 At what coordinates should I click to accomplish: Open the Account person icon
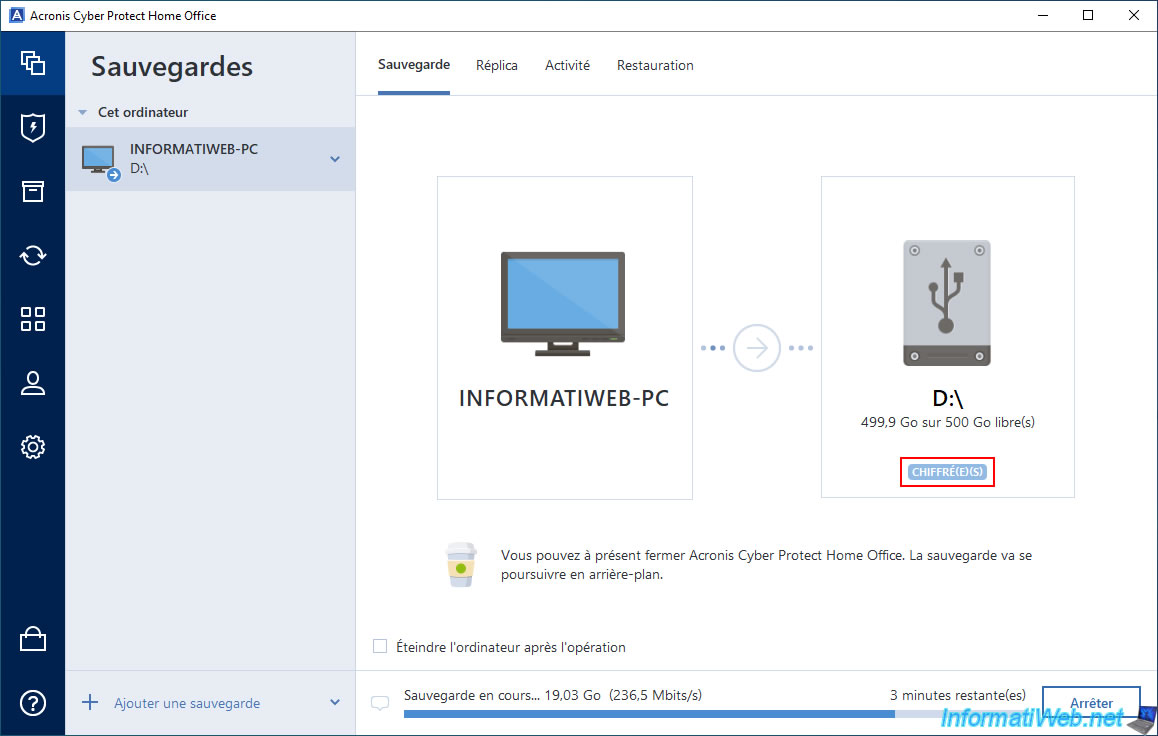pyautogui.click(x=32, y=383)
